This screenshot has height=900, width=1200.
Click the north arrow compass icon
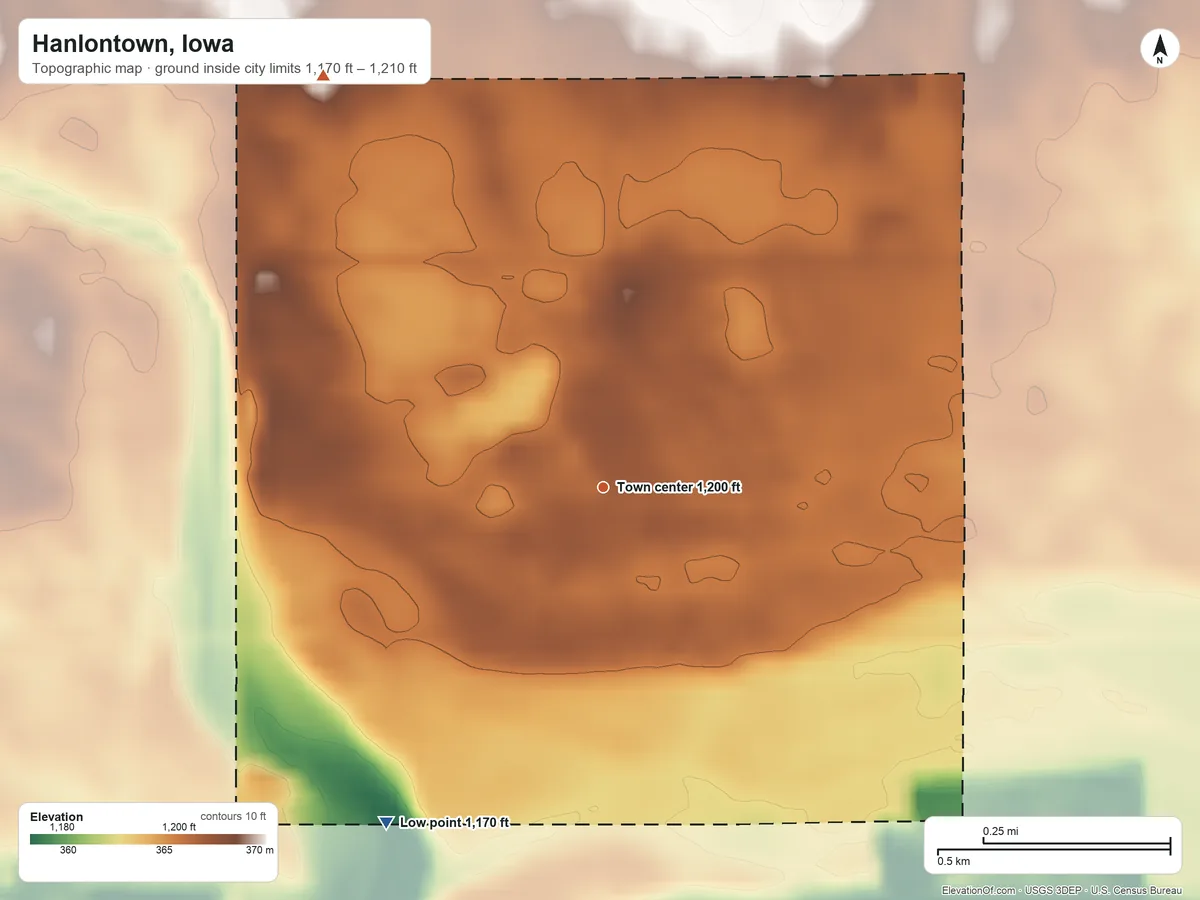tap(1159, 49)
